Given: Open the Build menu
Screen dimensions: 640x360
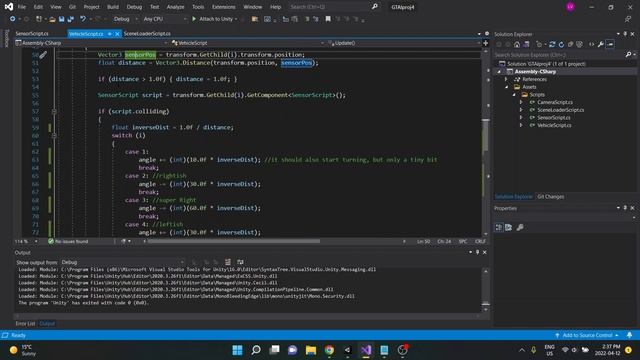Looking at the screenshot, I should coord(113,7).
